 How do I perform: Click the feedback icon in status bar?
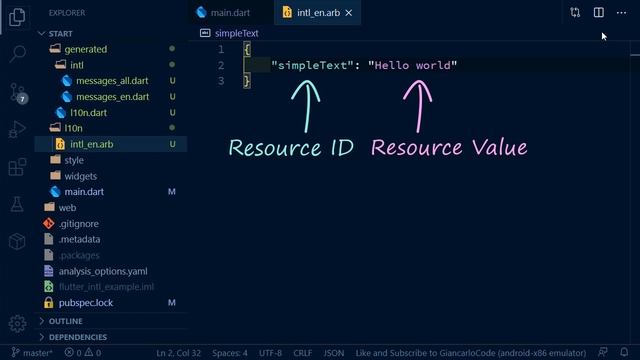coord(602,352)
